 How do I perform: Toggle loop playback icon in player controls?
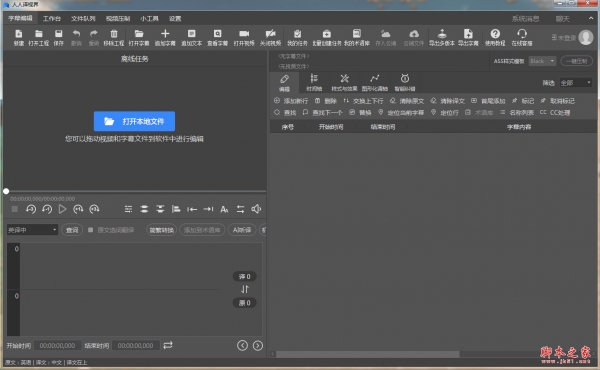[x=240, y=209]
